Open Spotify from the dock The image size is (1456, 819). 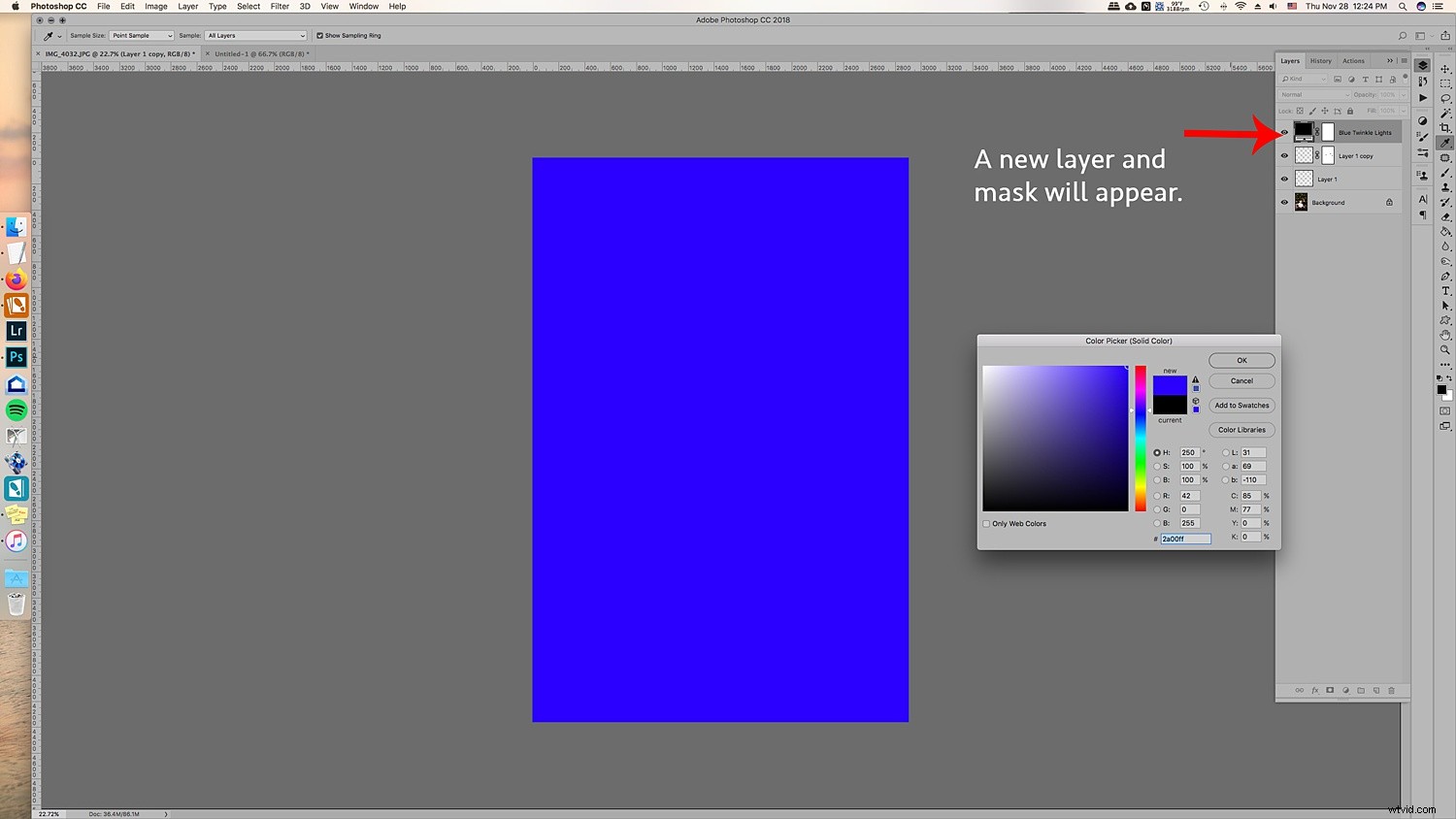[x=17, y=410]
